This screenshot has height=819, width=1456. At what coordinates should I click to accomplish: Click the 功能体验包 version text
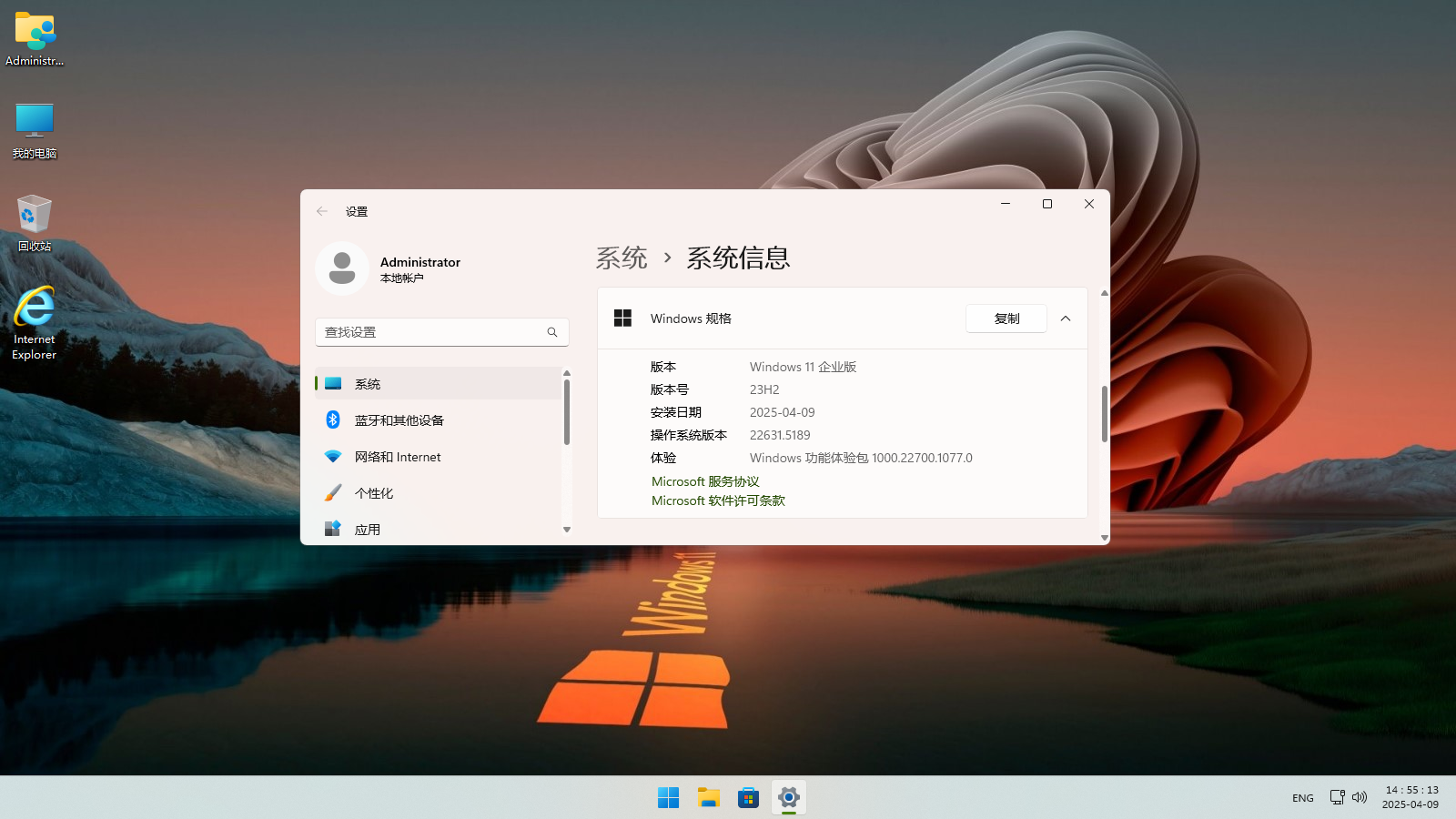point(861,458)
